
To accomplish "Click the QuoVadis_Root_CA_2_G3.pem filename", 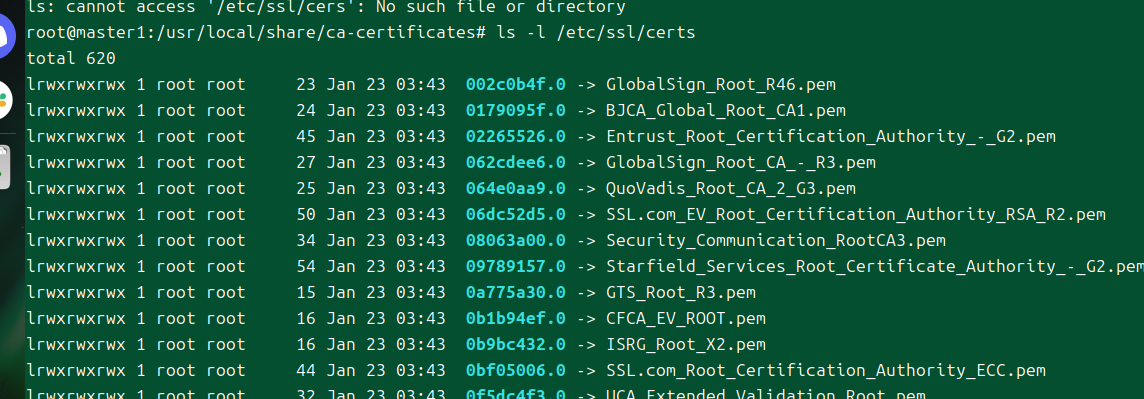I will pos(730,189).
